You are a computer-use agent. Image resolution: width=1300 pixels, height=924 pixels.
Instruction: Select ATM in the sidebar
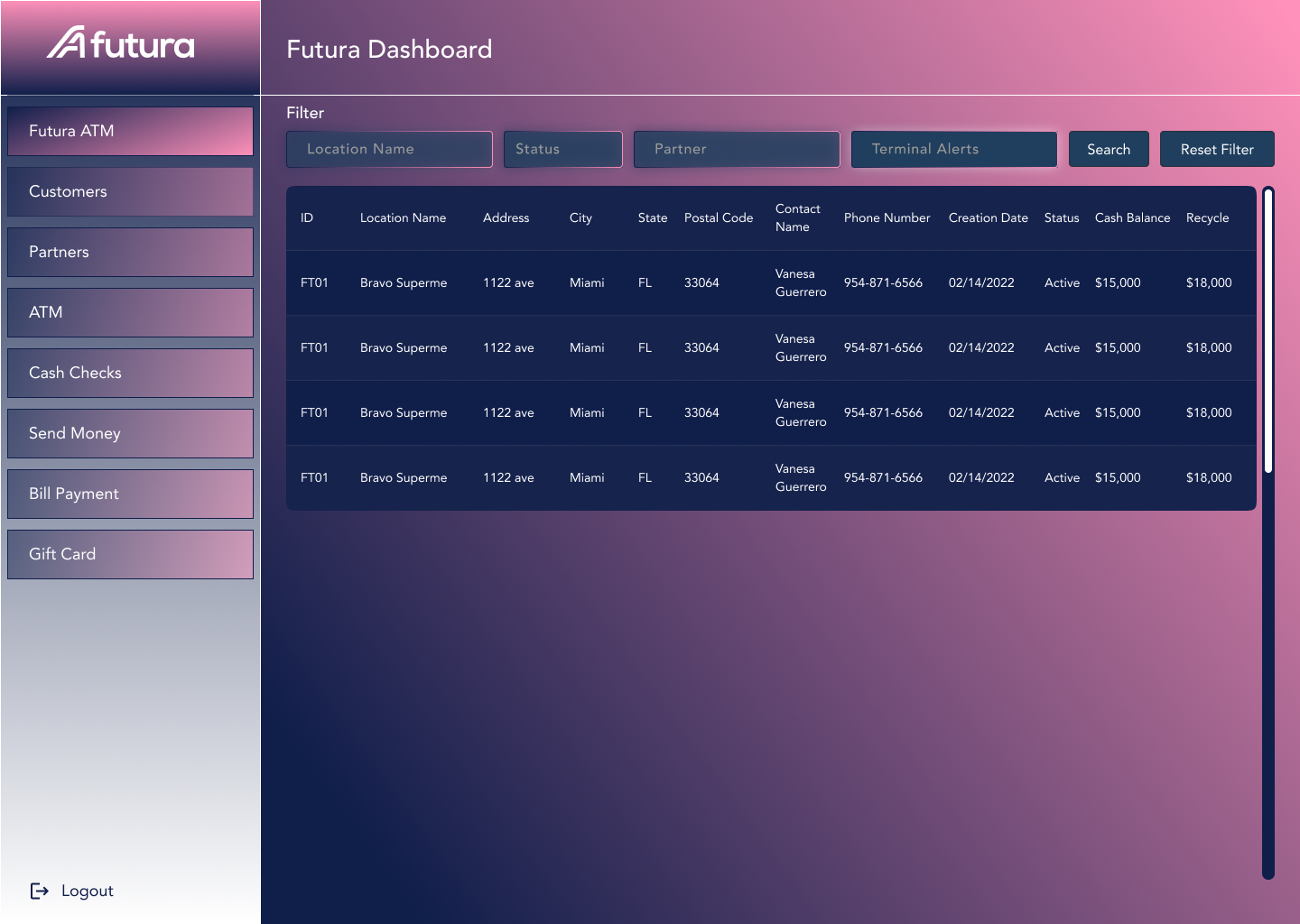(x=130, y=312)
